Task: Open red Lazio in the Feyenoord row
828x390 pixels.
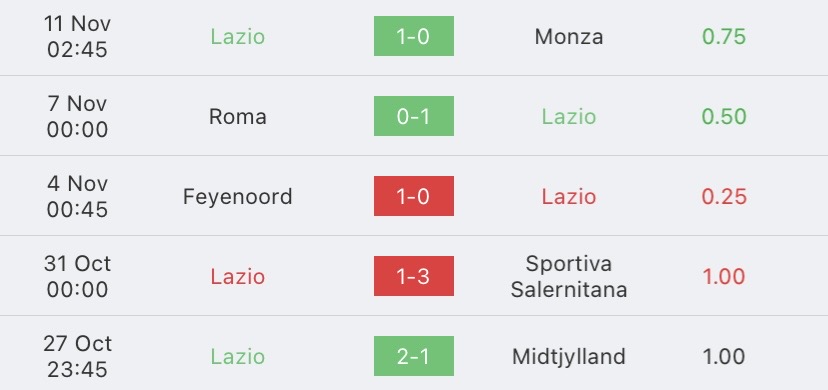Action: click(569, 197)
